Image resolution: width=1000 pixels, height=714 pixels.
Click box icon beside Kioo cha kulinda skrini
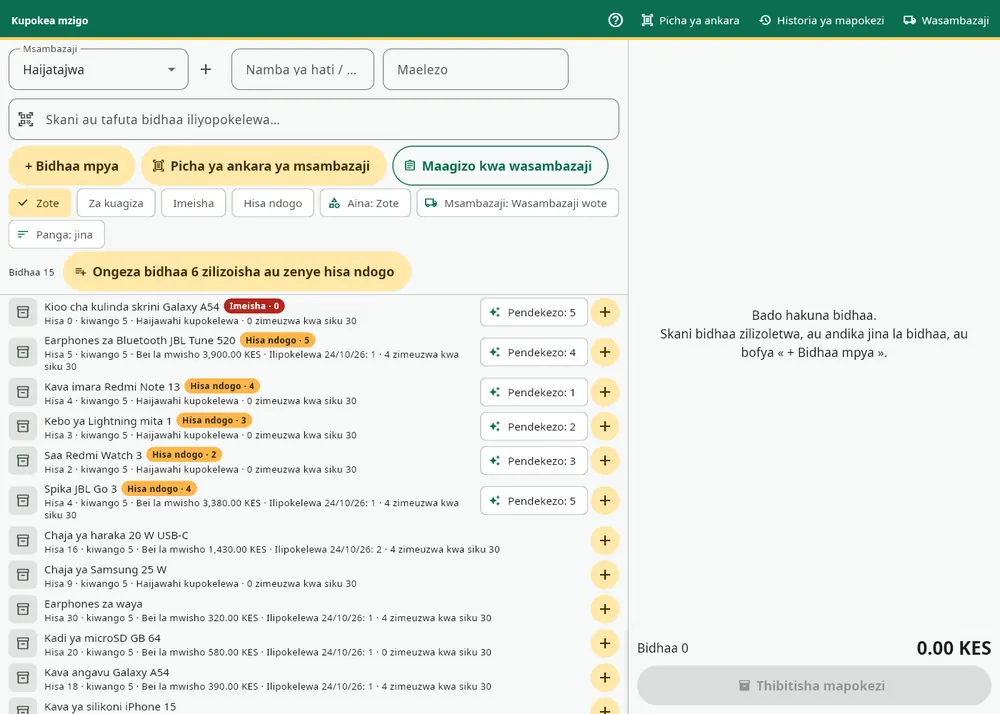tap(23, 312)
